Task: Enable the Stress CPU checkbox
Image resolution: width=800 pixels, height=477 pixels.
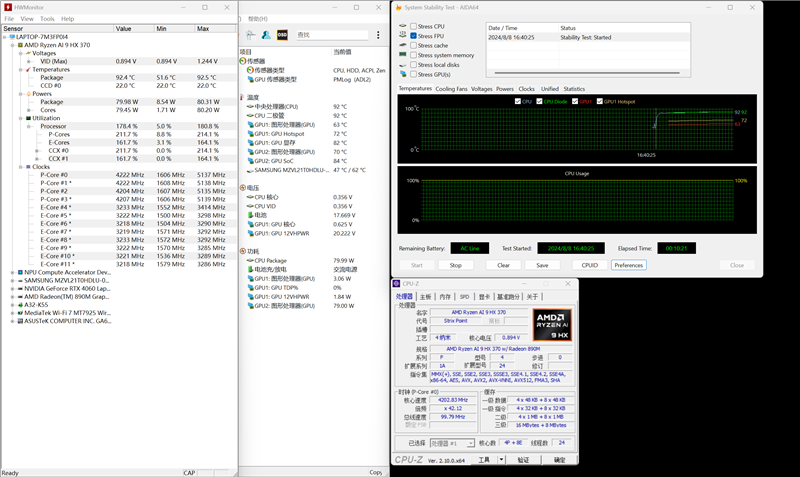Action: pyautogui.click(x=414, y=26)
